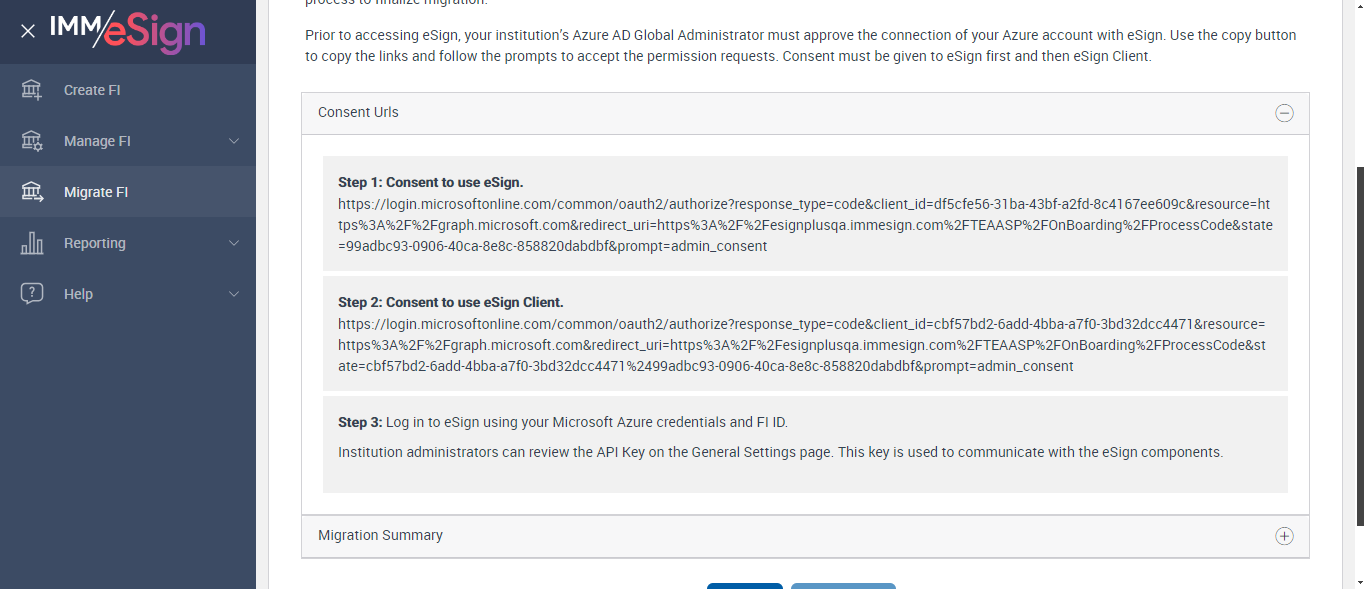Open the Create FI menu item

(x=128, y=90)
